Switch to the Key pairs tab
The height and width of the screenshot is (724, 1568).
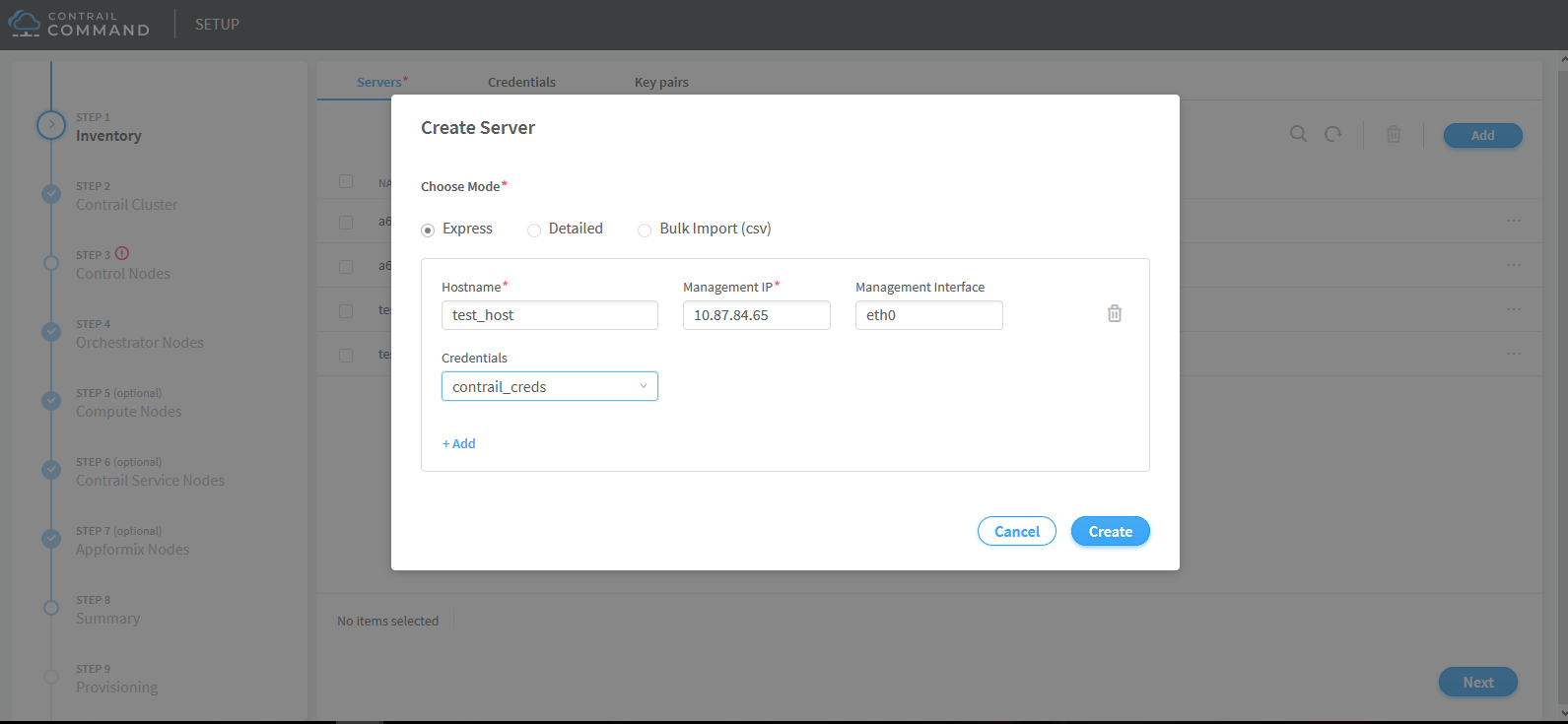(x=661, y=82)
